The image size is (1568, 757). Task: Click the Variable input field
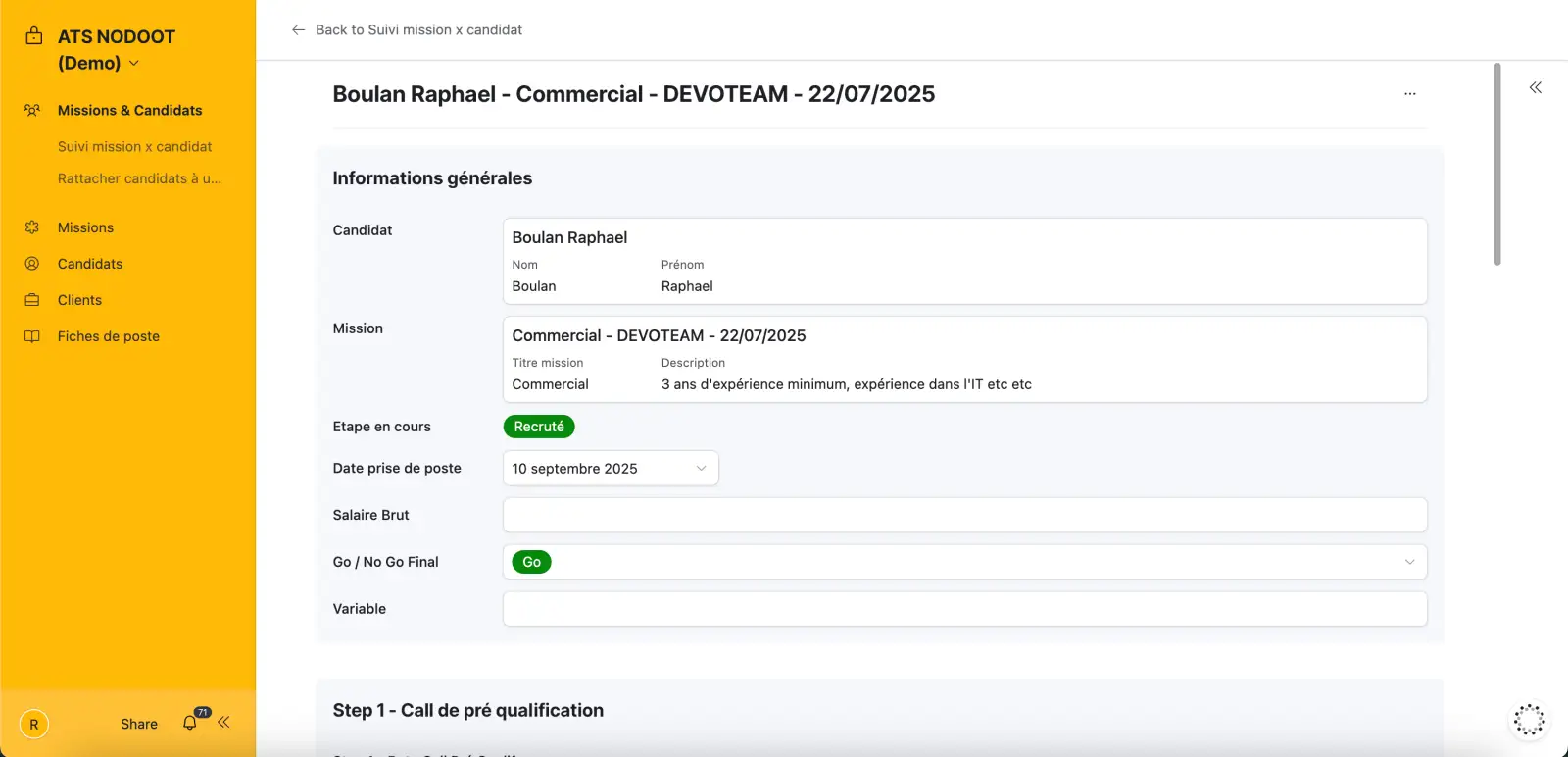click(964, 609)
